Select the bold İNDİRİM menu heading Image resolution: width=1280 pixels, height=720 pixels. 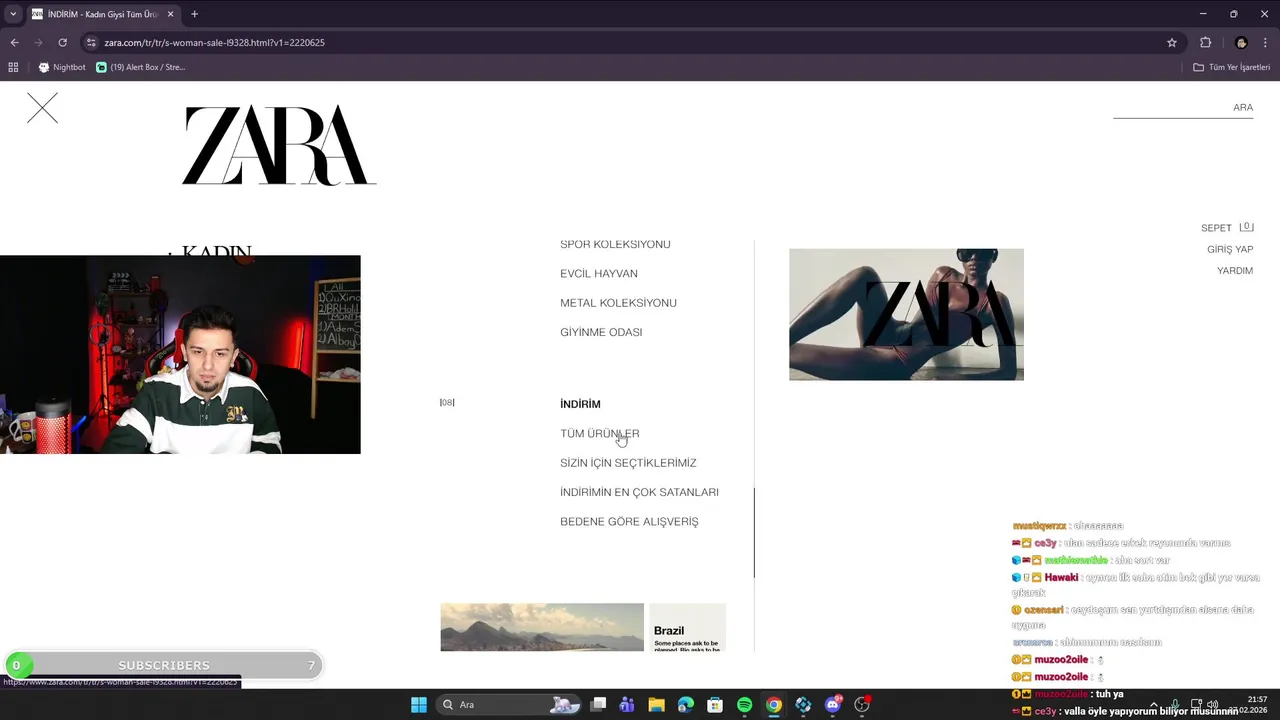point(580,404)
